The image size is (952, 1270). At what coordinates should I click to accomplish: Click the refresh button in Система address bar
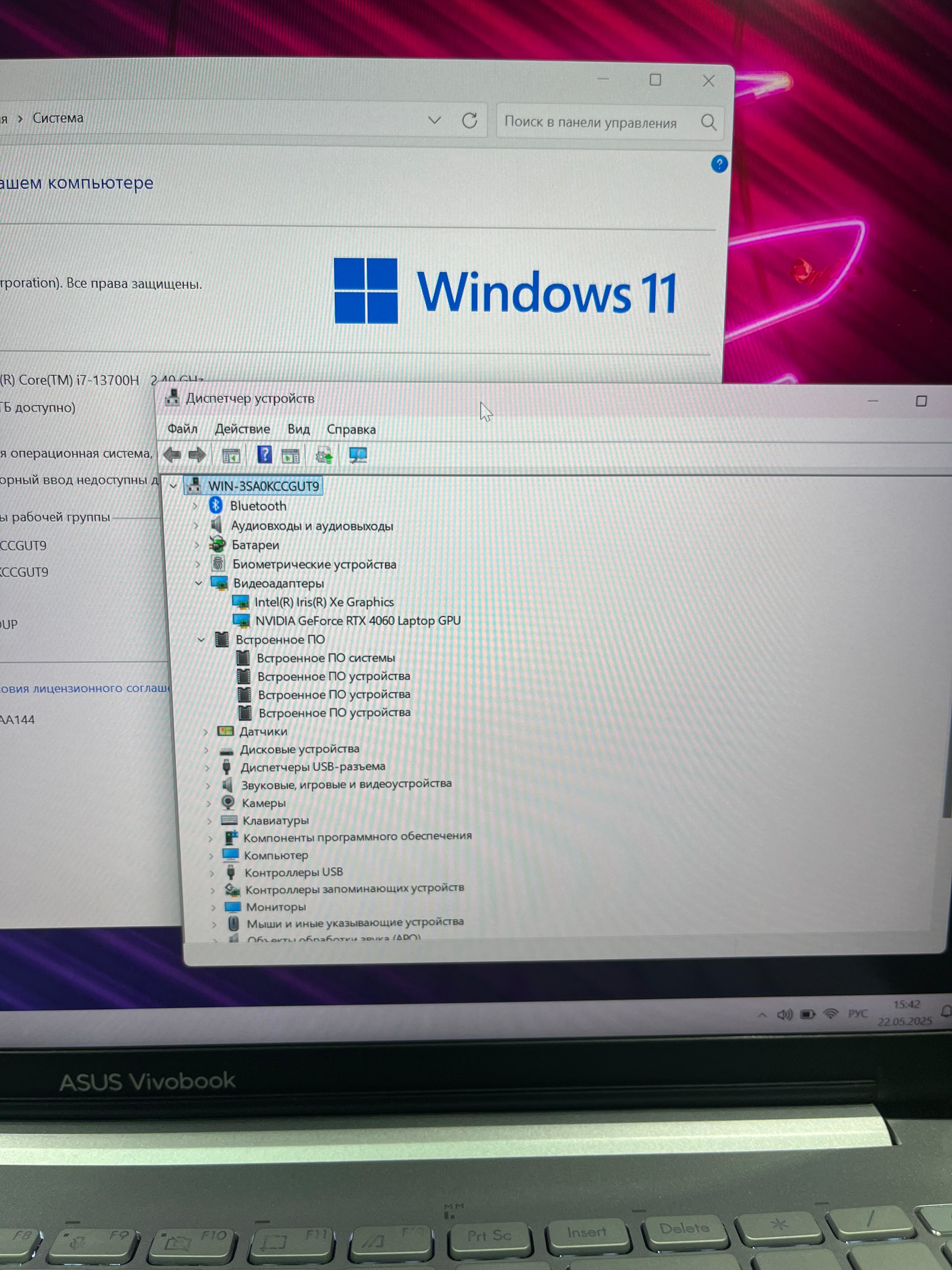point(469,121)
